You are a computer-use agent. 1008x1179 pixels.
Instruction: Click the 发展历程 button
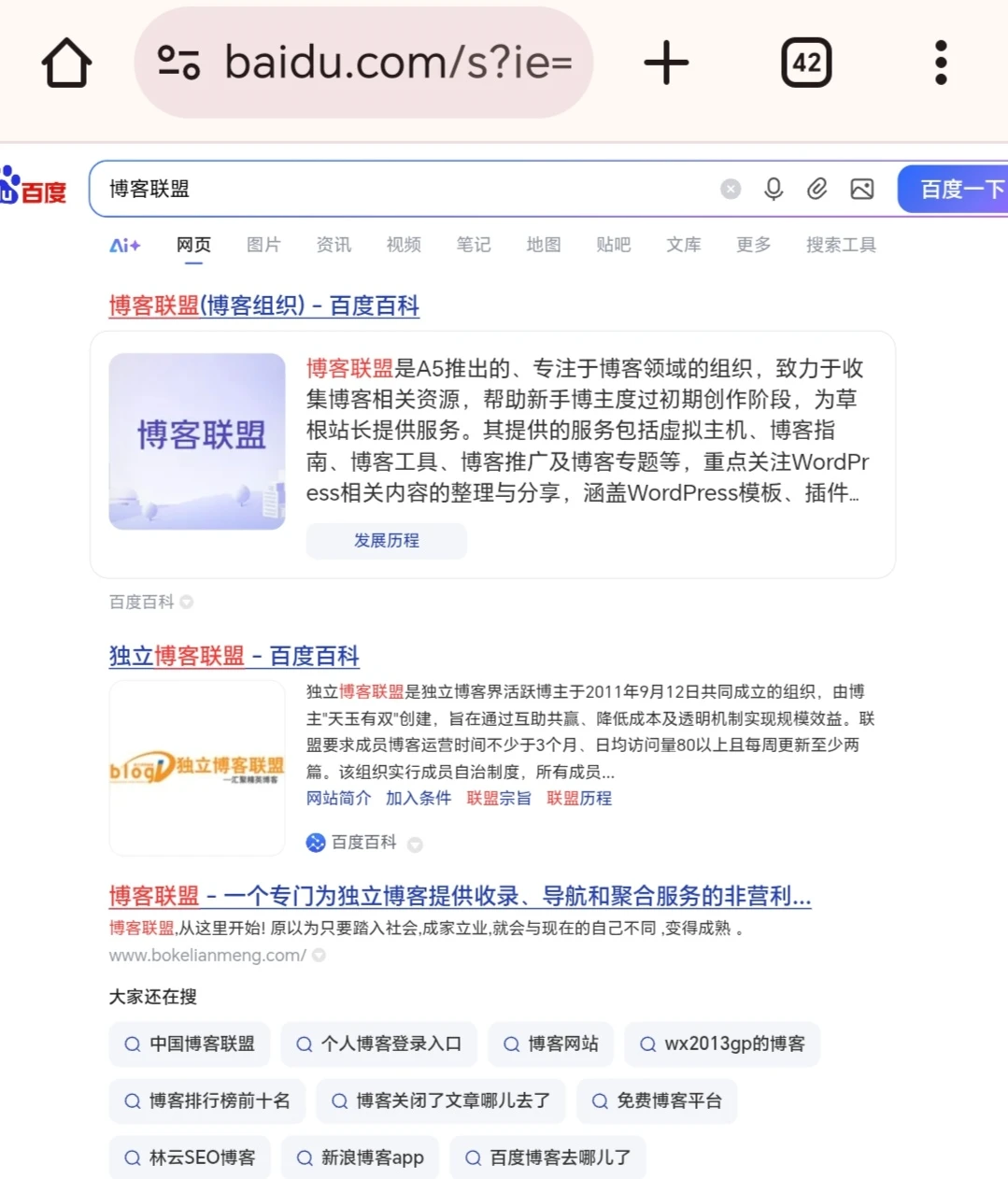(387, 541)
